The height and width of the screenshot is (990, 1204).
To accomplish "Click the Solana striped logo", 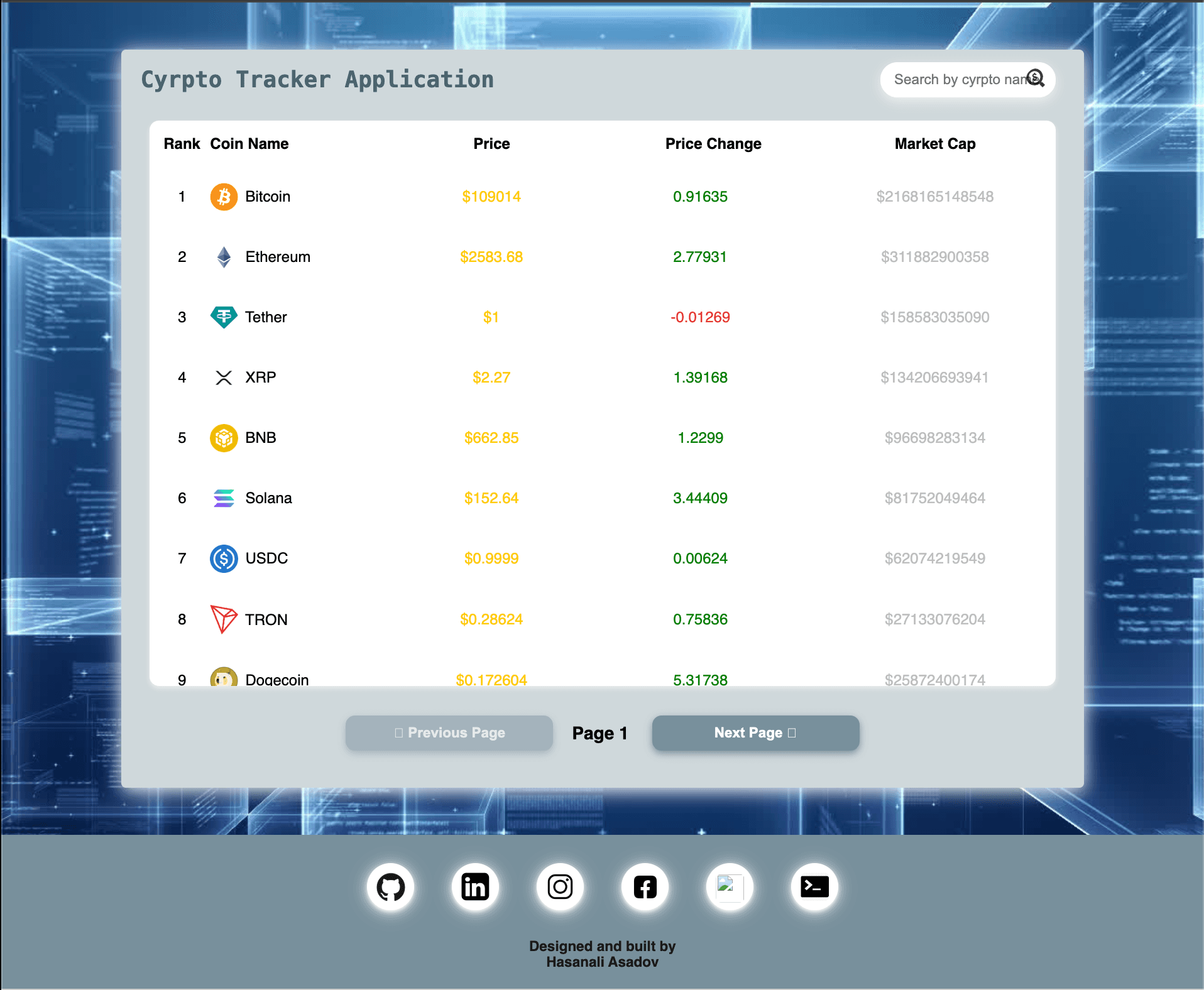I will [x=224, y=498].
